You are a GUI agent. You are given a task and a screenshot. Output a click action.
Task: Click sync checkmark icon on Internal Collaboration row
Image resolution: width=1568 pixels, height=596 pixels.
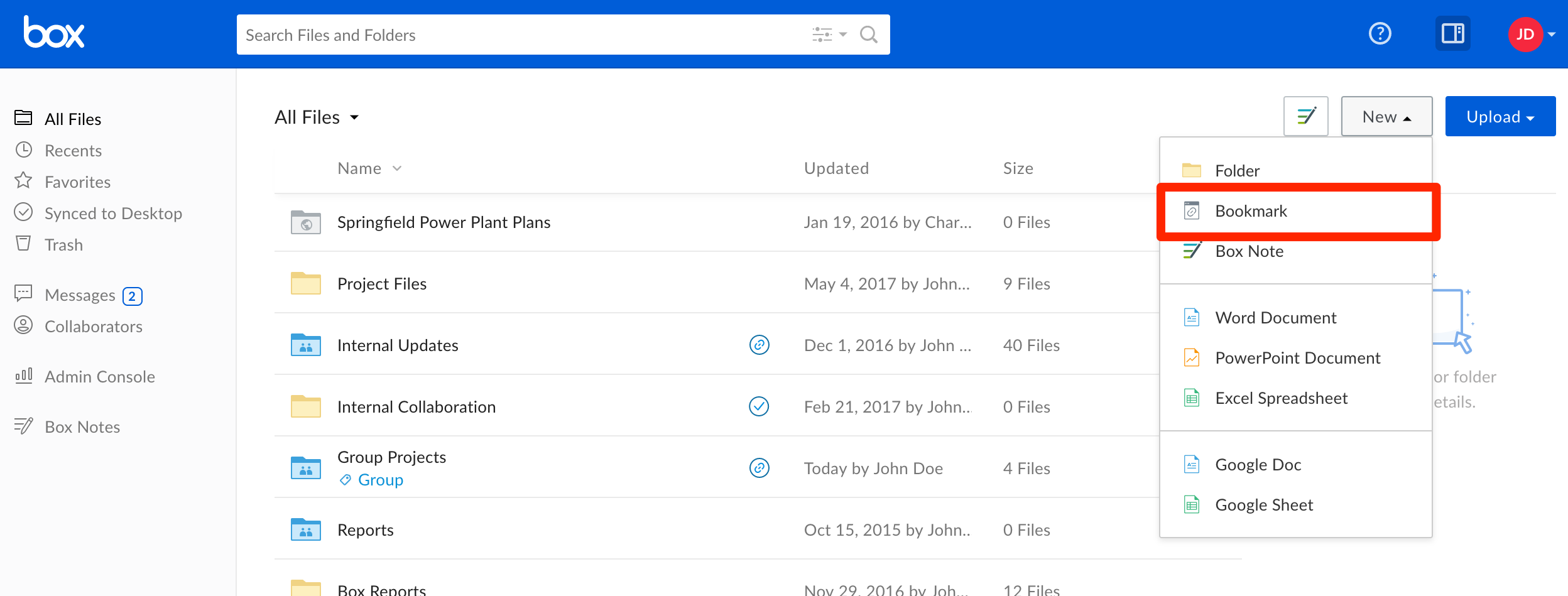click(x=759, y=406)
